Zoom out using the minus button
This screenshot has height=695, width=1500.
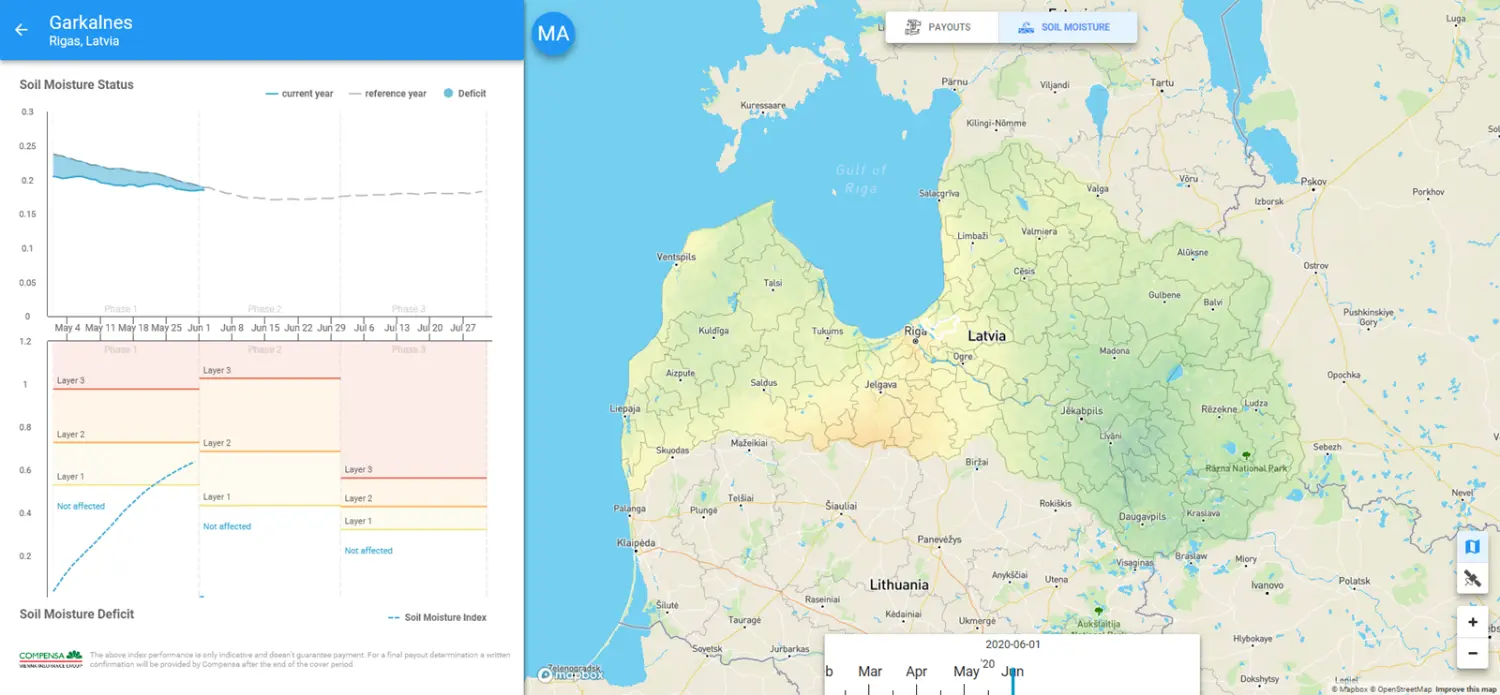point(1472,653)
